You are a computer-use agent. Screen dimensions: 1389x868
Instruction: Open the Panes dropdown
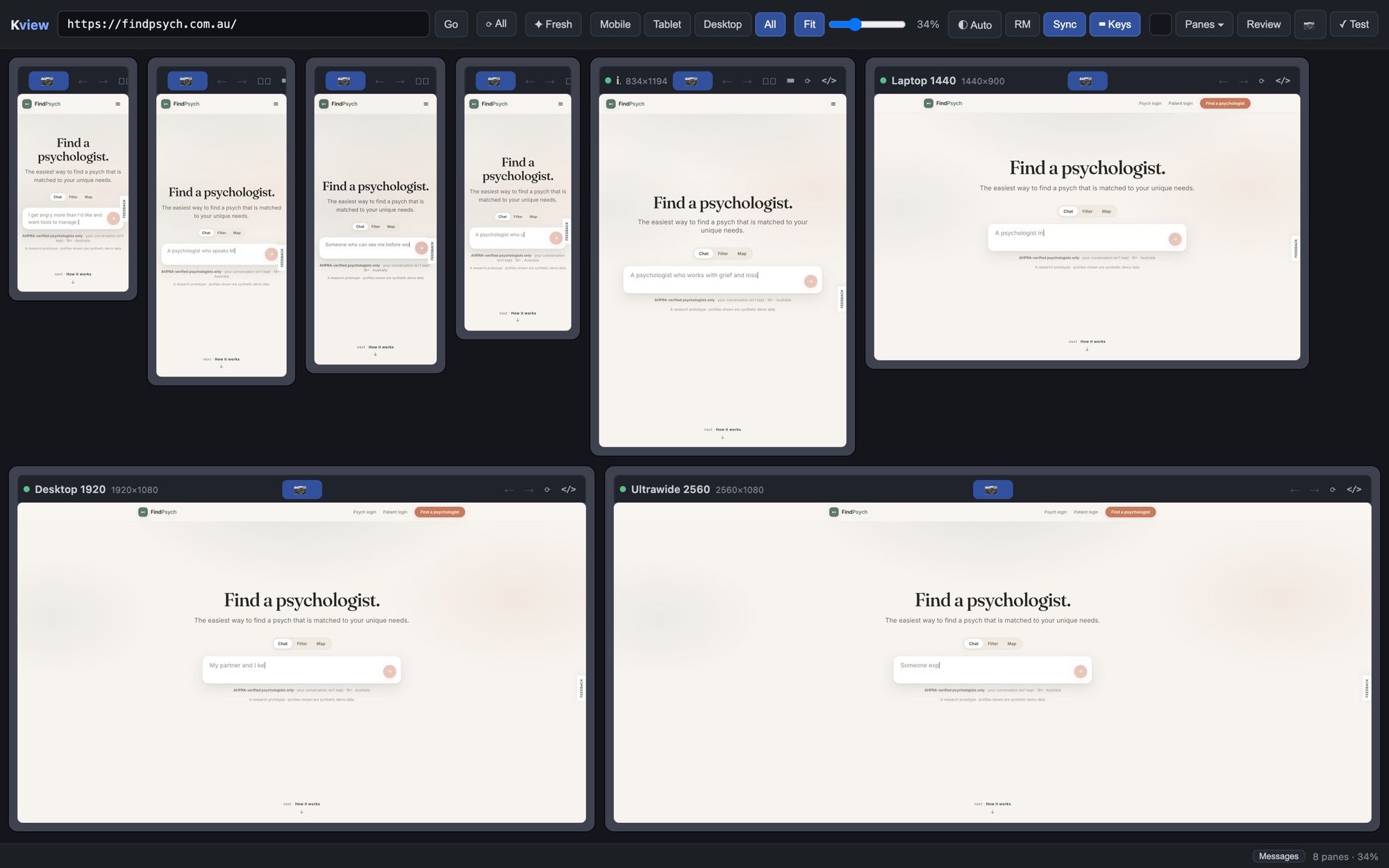click(1204, 24)
